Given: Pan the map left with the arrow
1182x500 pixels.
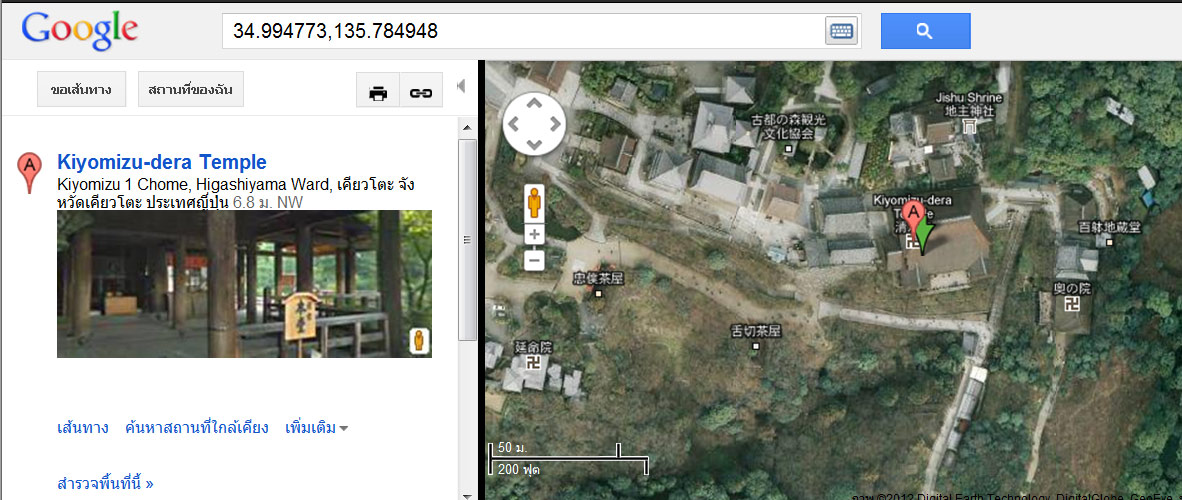Looking at the screenshot, I should pyautogui.click(x=513, y=124).
